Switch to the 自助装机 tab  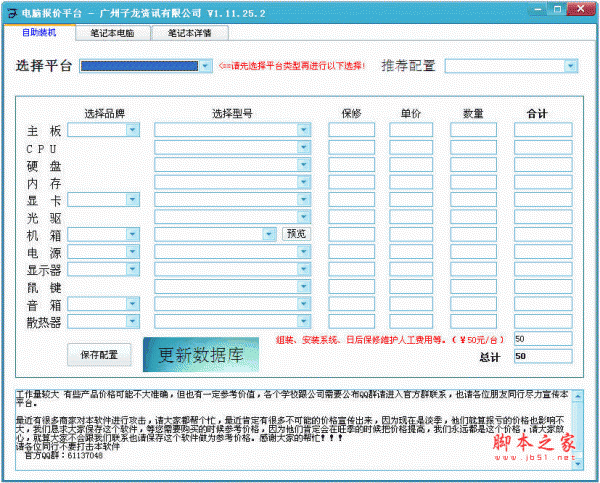[39, 33]
